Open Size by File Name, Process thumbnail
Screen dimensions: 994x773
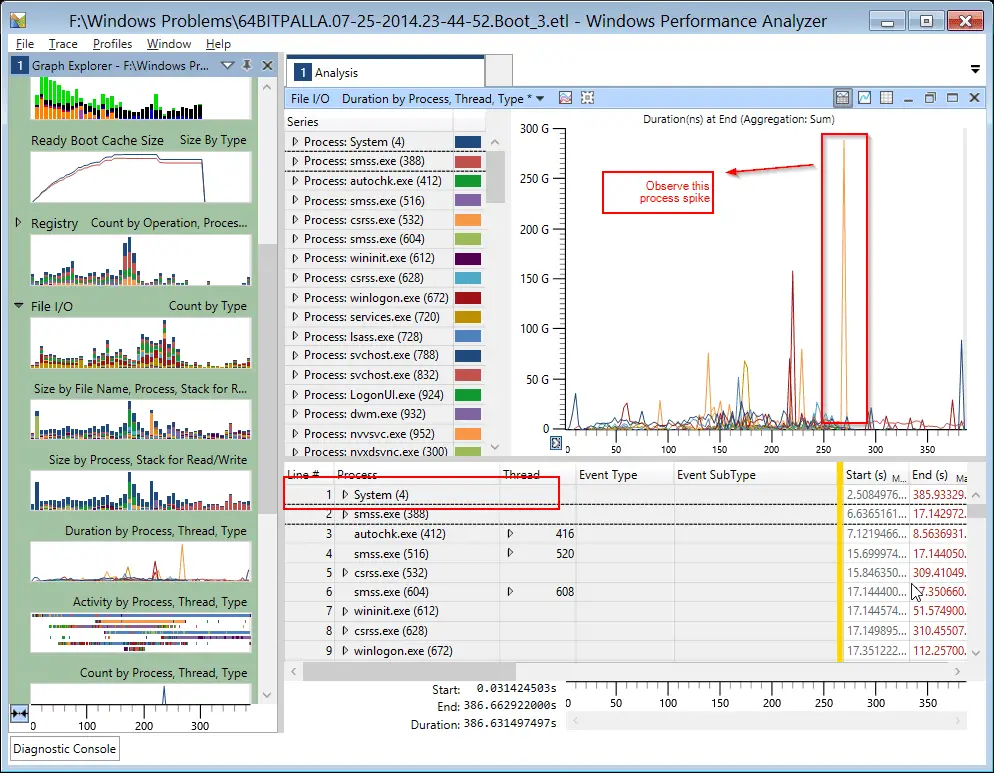tap(140, 419)
